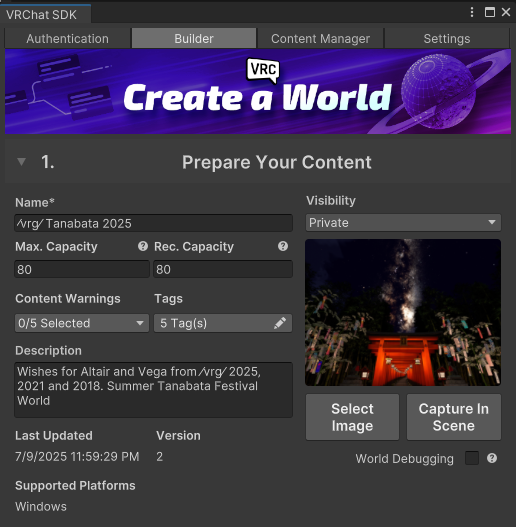The image size is (516, 527).
Task: Switch to the Authentication tab
Action: tap(68, 38)
